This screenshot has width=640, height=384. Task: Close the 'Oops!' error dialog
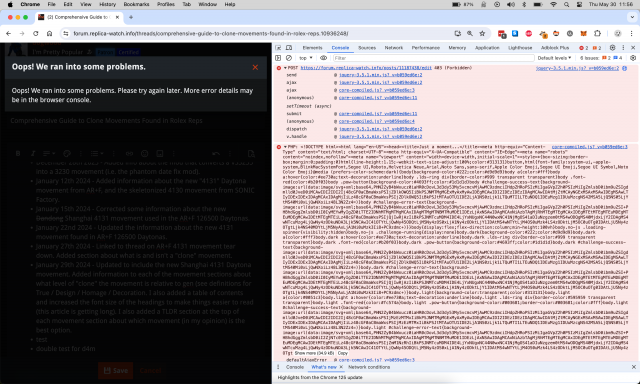[255, 67]
